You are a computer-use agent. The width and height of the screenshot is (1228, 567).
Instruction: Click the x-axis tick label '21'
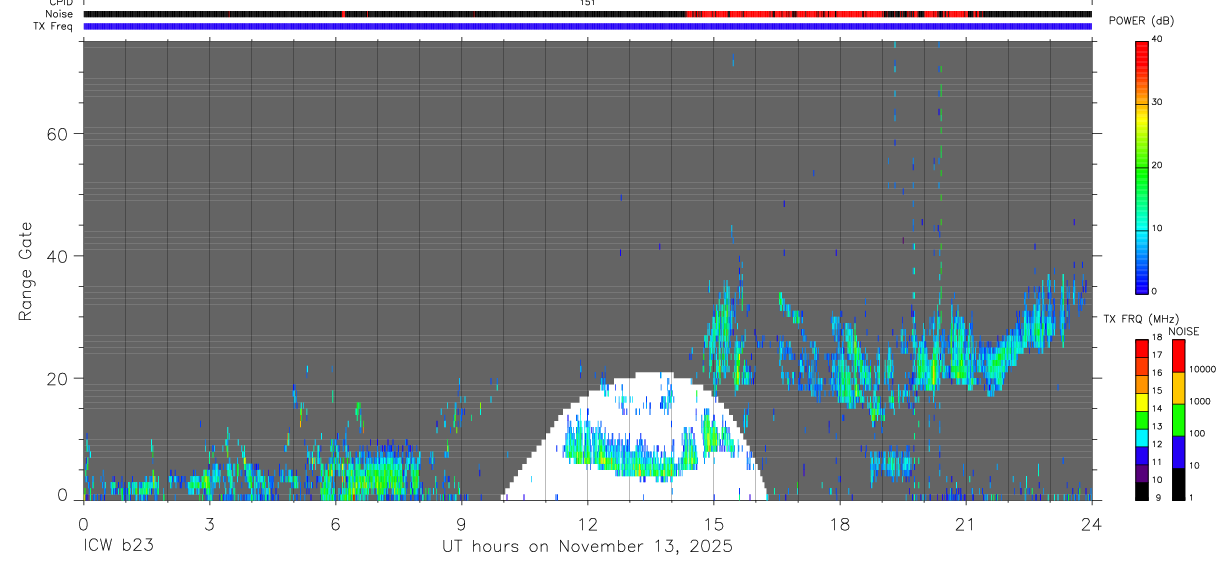[x=966, y=523]
